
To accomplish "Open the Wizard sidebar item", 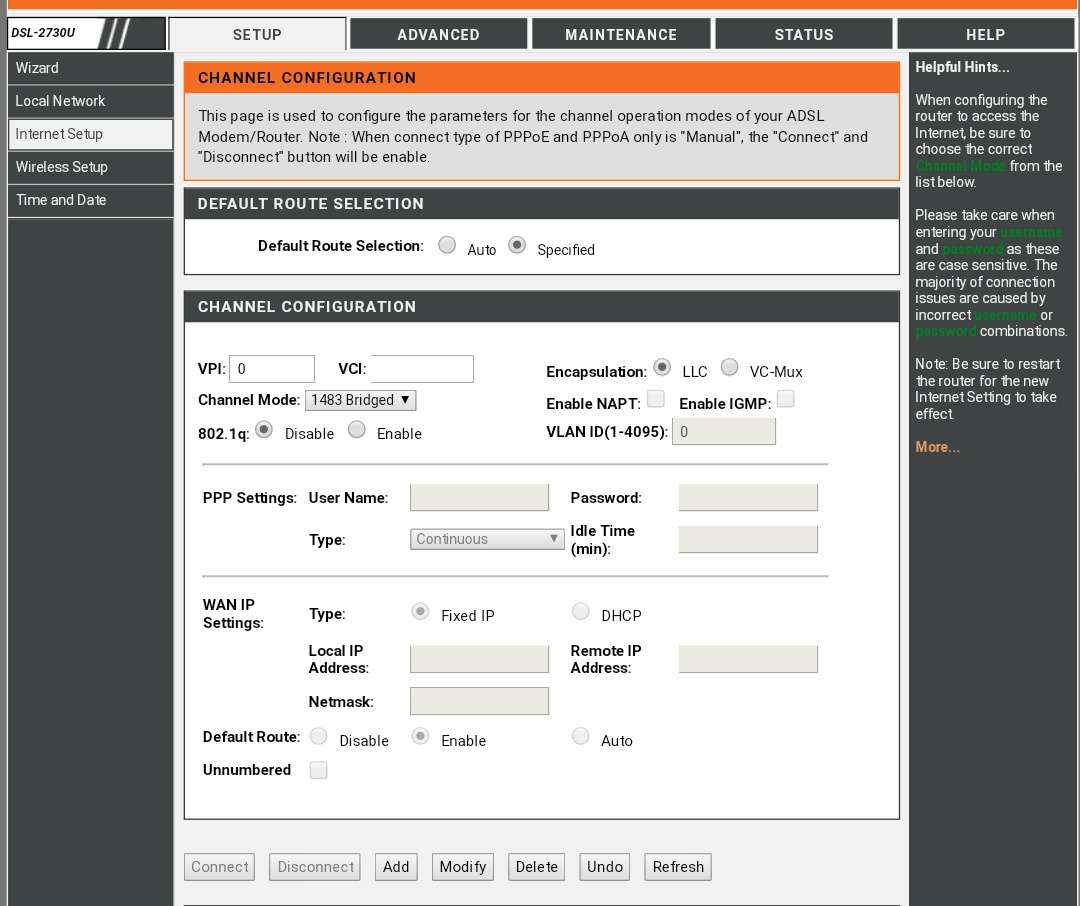I will tap(90, 68).
